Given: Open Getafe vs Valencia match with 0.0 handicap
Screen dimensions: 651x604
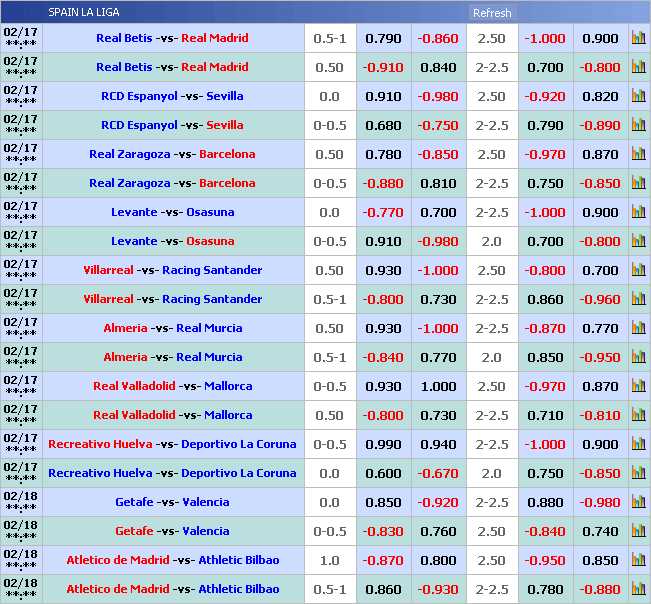Looking at the screenshot, I should pos(172,502).
